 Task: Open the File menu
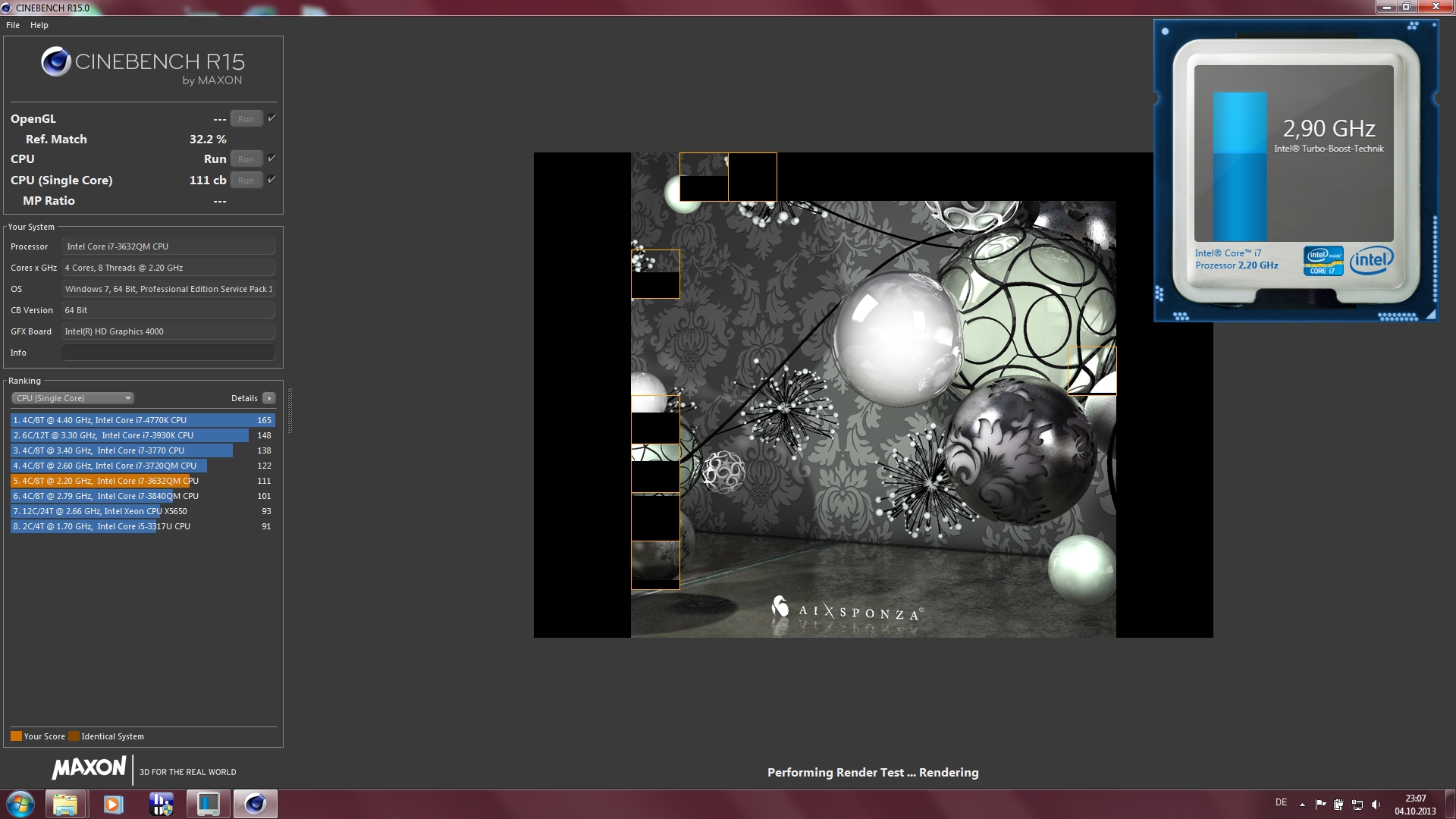tap(13, 25)
